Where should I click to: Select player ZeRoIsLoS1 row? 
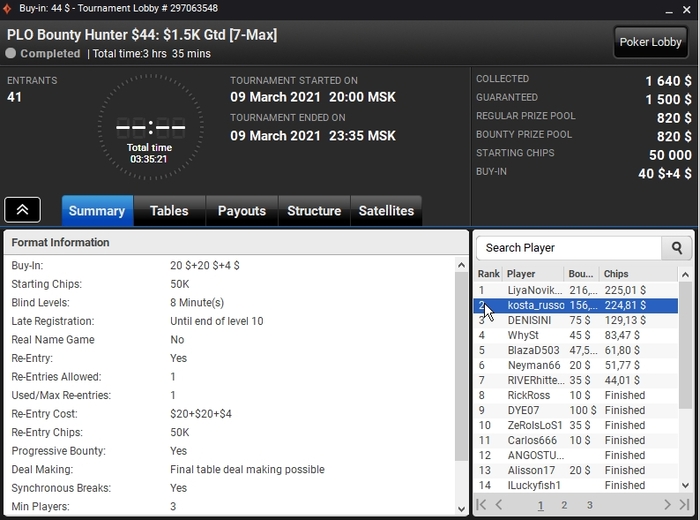576,425
